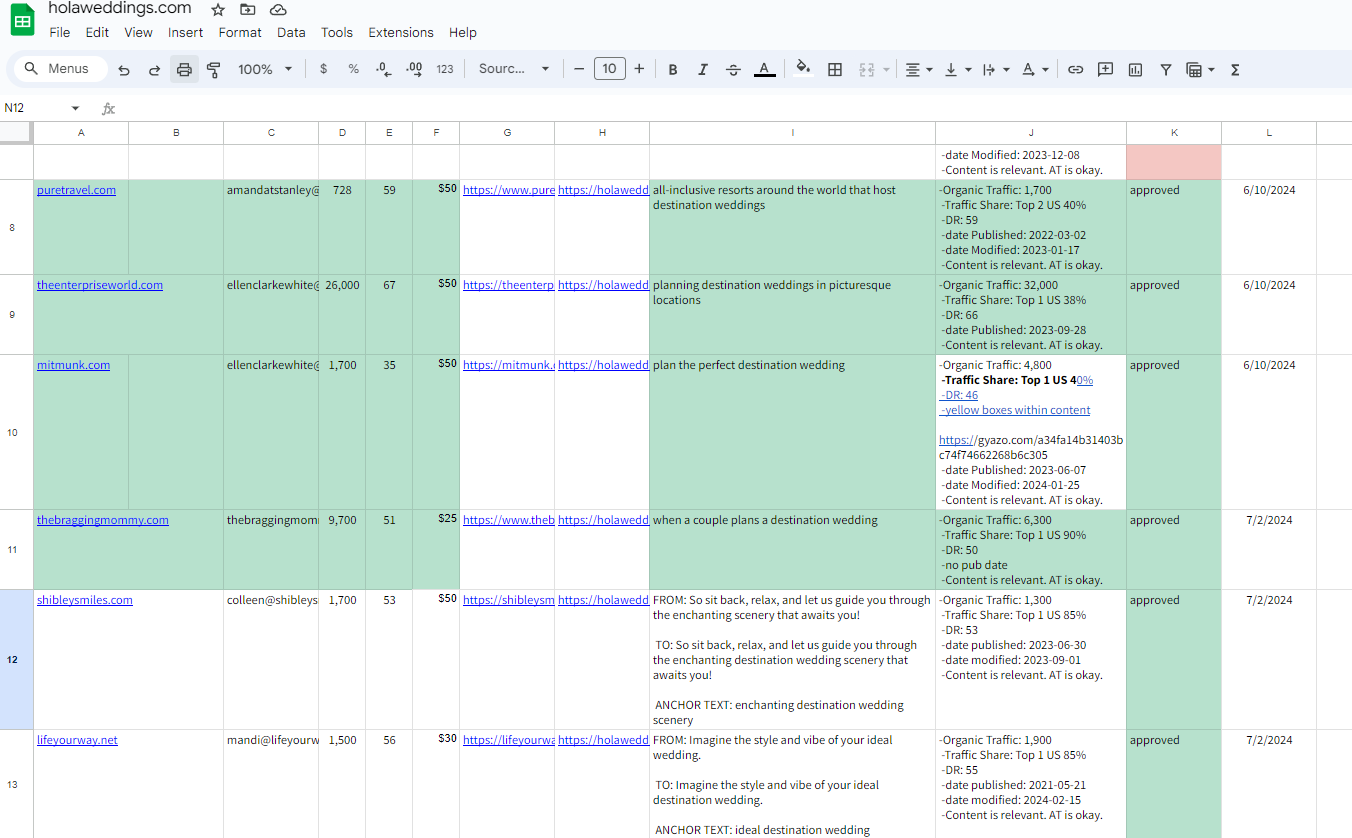Open the Help menu
Viewport: 1352px width, 838px height.
tap(463, 32)
